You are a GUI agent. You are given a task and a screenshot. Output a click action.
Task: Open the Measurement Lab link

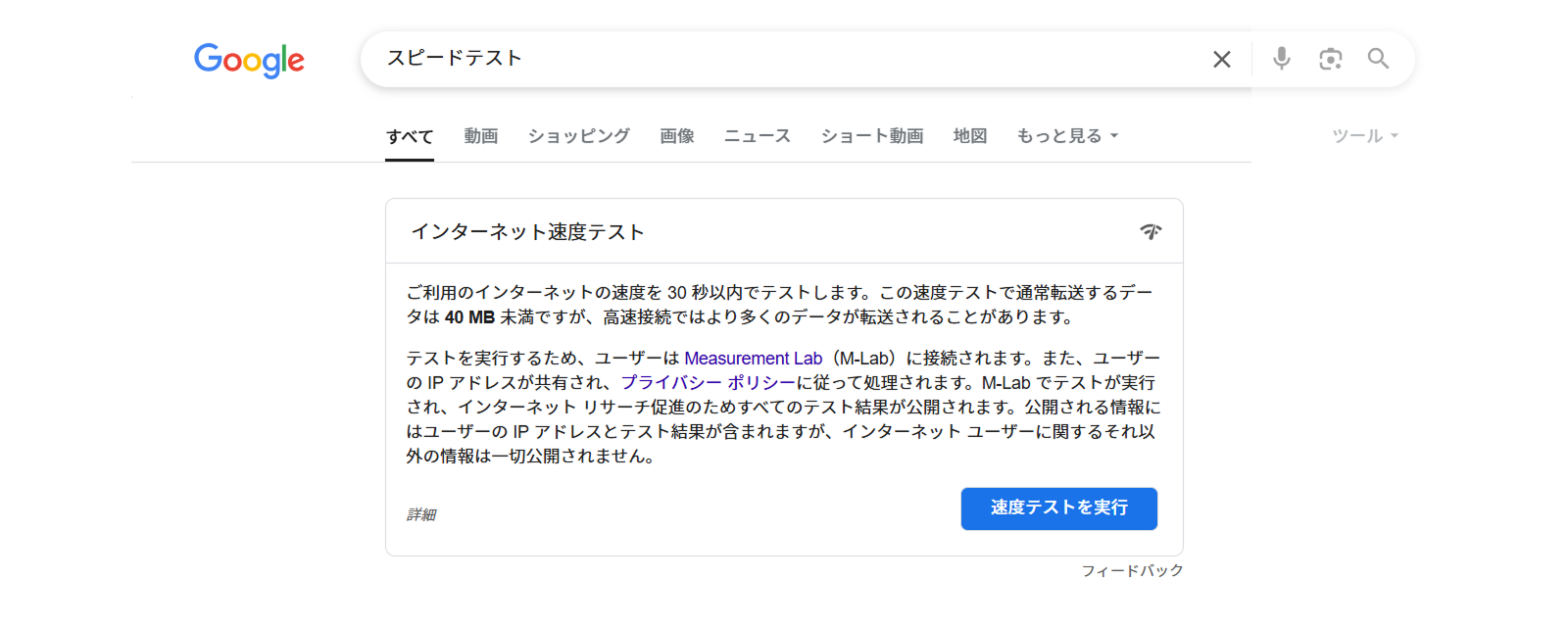click(754, 359)
